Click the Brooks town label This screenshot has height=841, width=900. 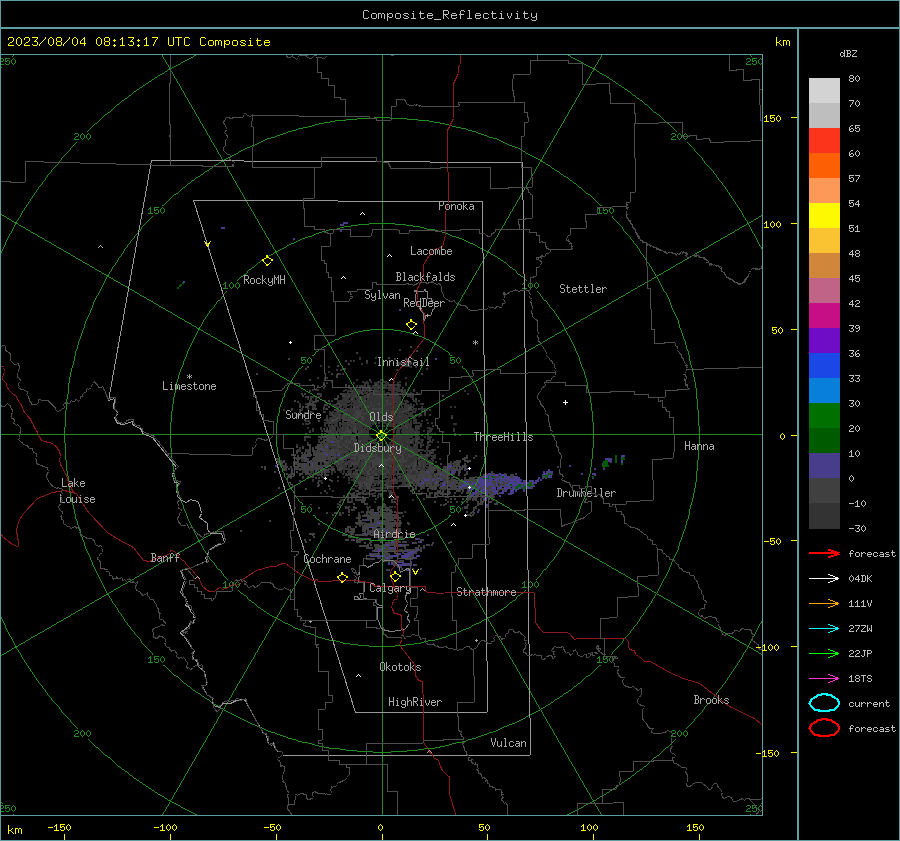point(711,700)
